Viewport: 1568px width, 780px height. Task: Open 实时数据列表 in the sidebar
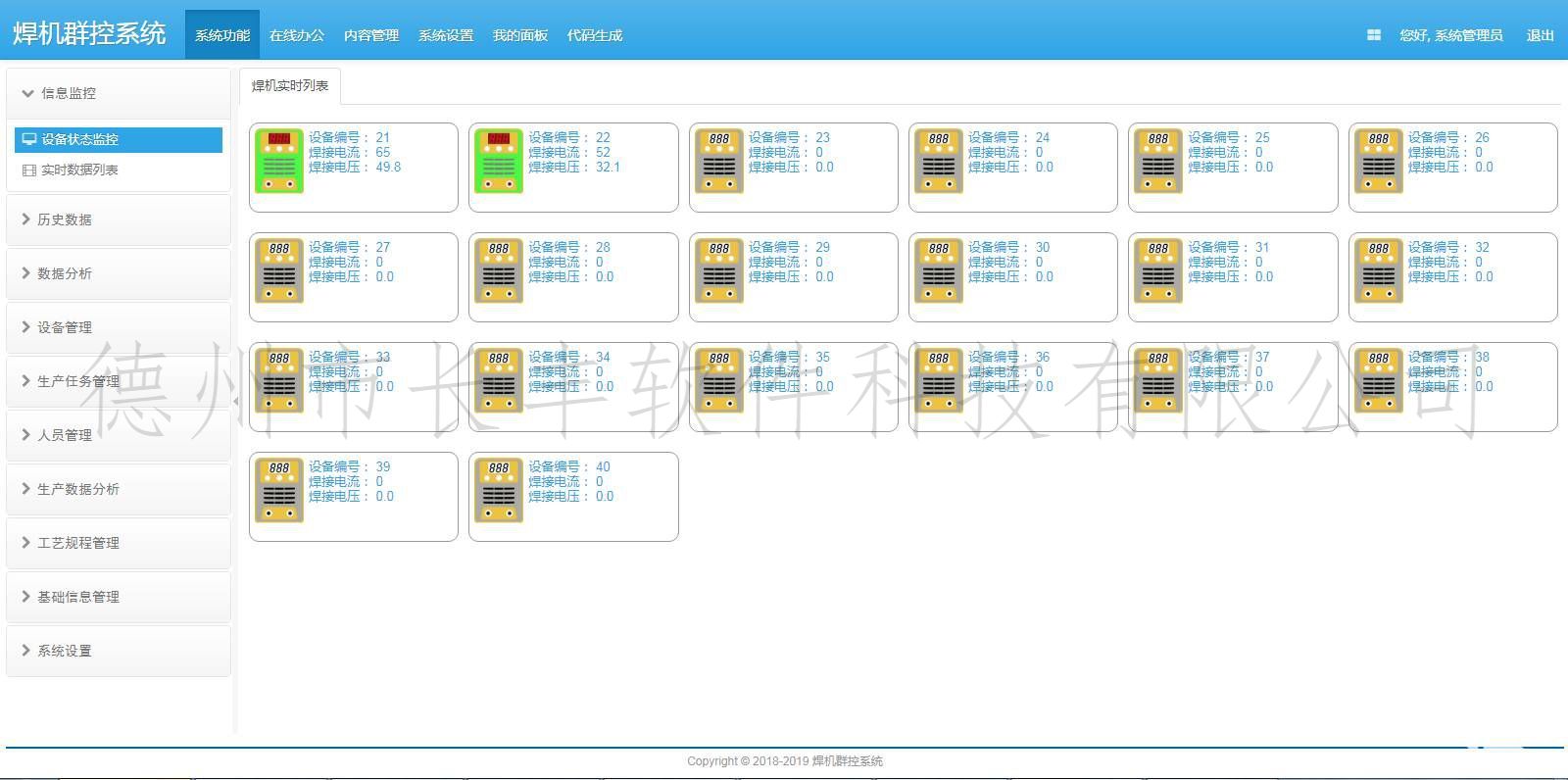79,170
